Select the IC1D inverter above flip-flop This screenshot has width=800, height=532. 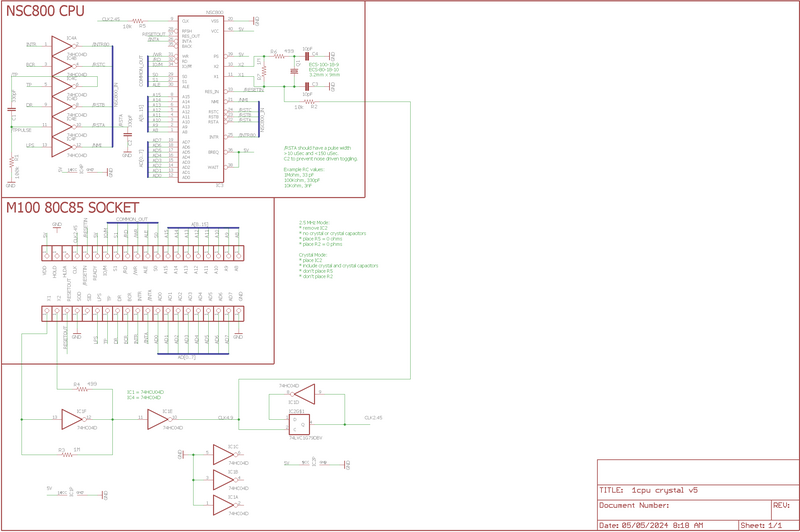click(x=305, y=394)
